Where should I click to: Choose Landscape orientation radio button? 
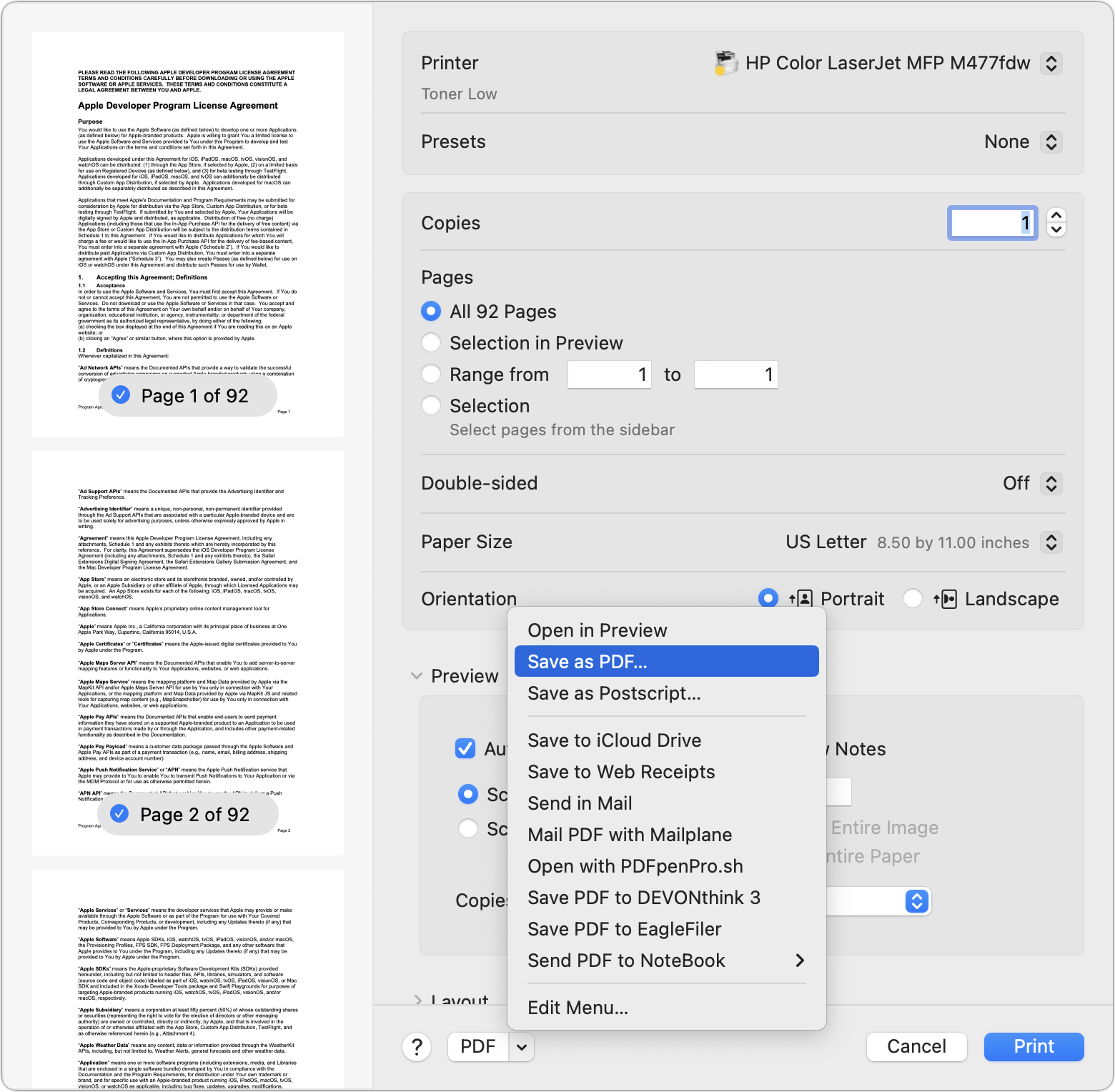913,598
